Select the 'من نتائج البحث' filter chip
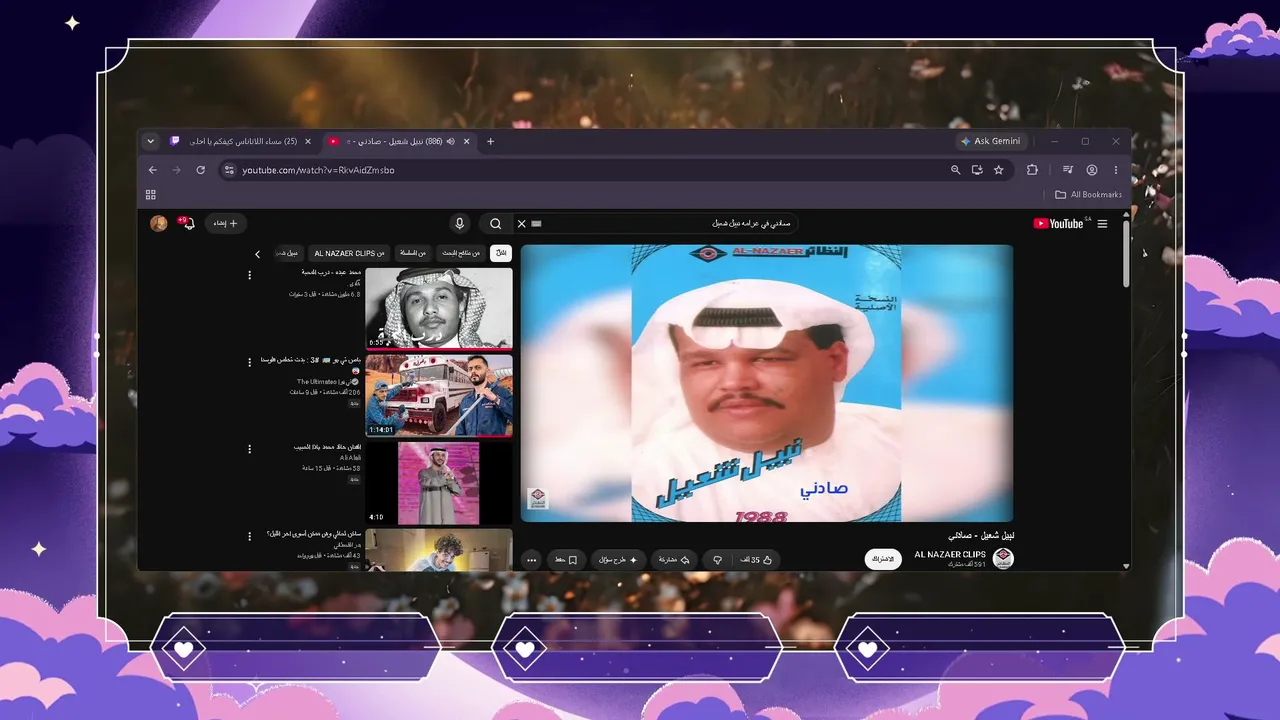Screen dimensions: 1280x720 pyautogui.click(x=461, y=253)
